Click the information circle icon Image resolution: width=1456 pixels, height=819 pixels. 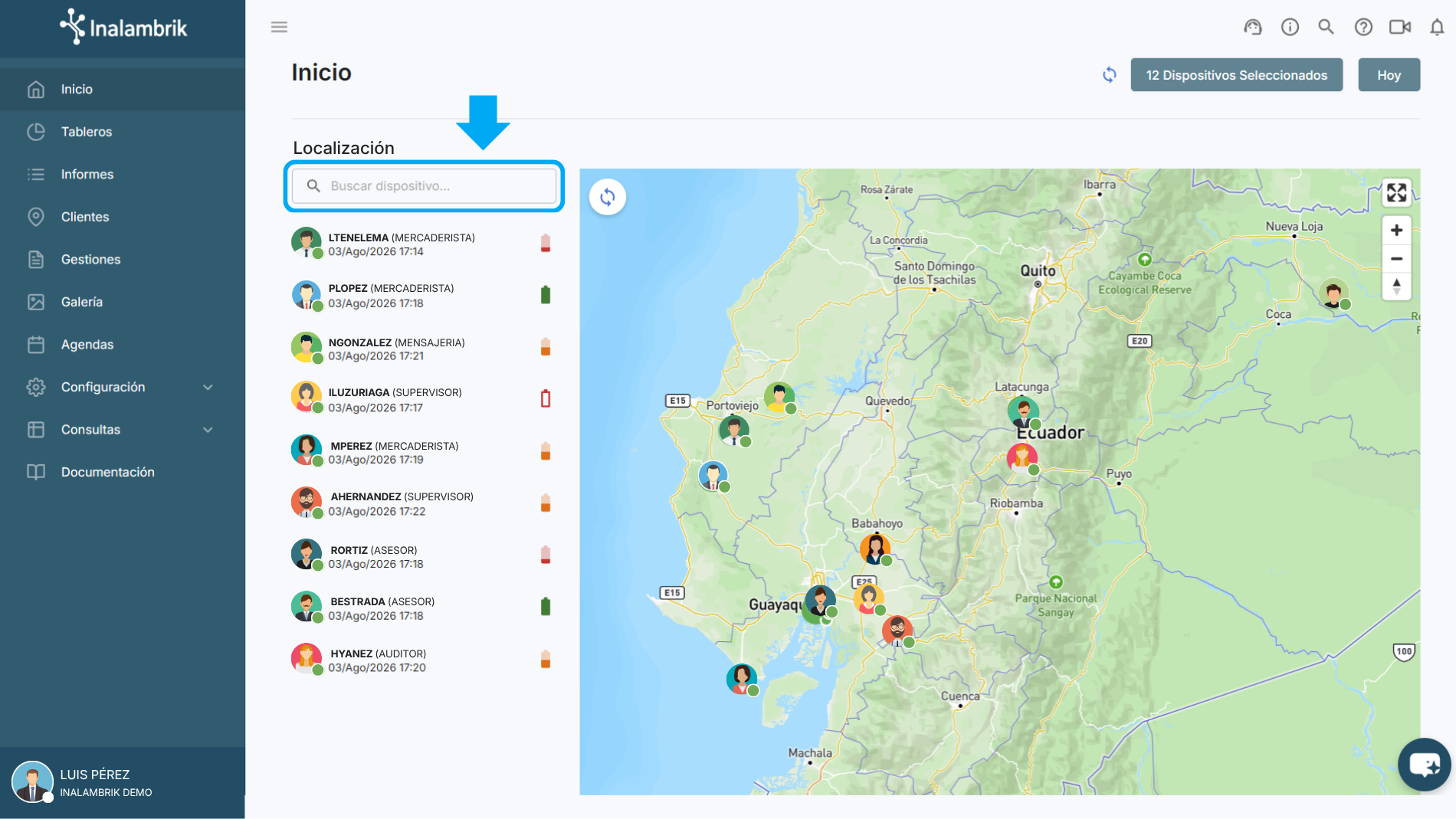1290,27
